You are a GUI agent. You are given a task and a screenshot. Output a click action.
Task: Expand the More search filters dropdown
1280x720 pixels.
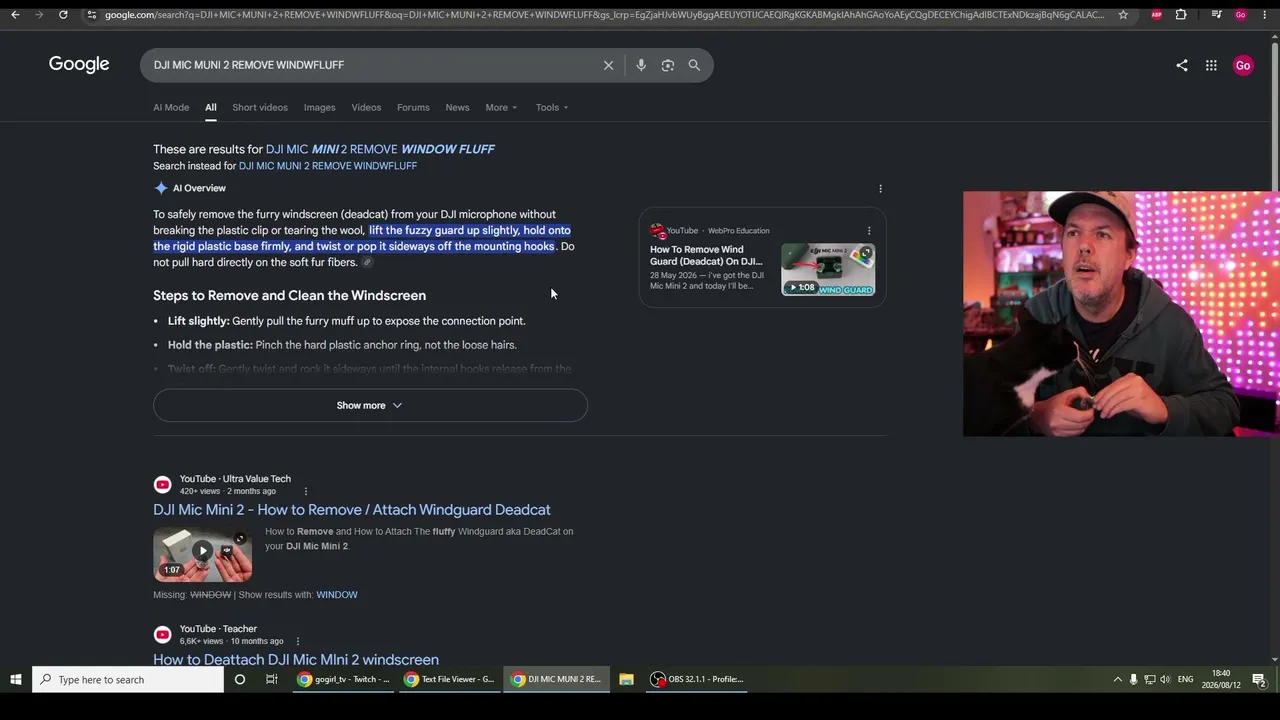point(501,107)
